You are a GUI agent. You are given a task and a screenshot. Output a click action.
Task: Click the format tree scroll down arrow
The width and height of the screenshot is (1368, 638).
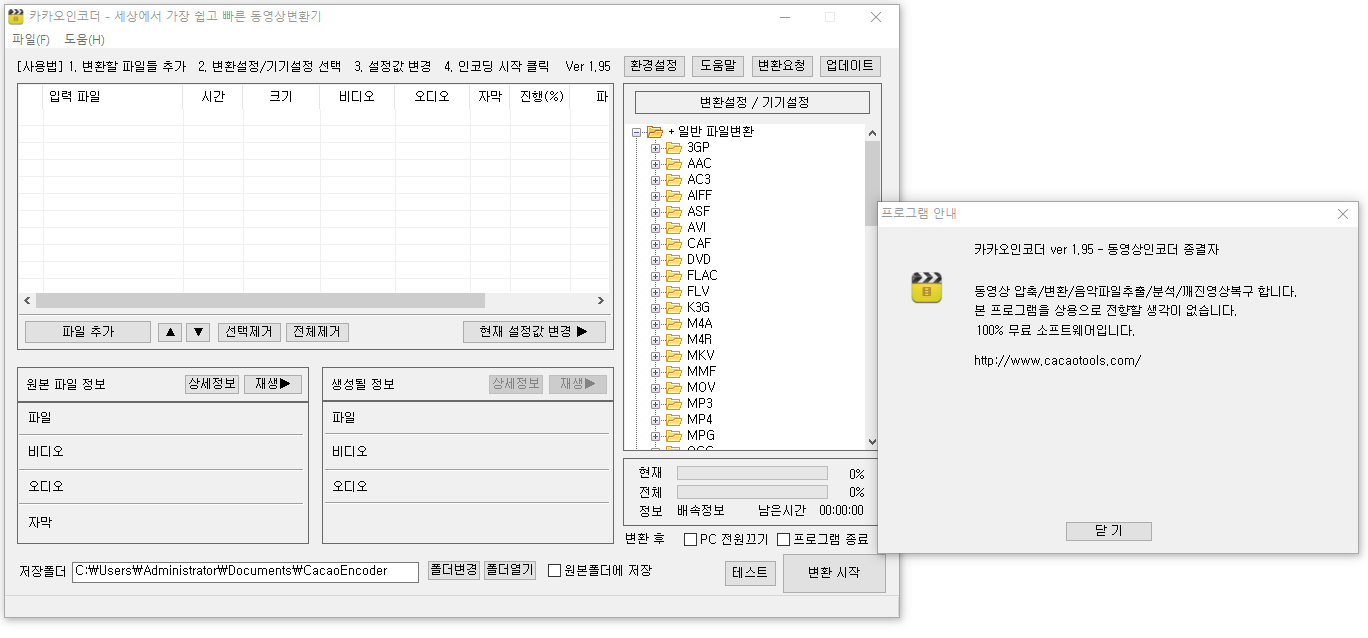[872, 442]
